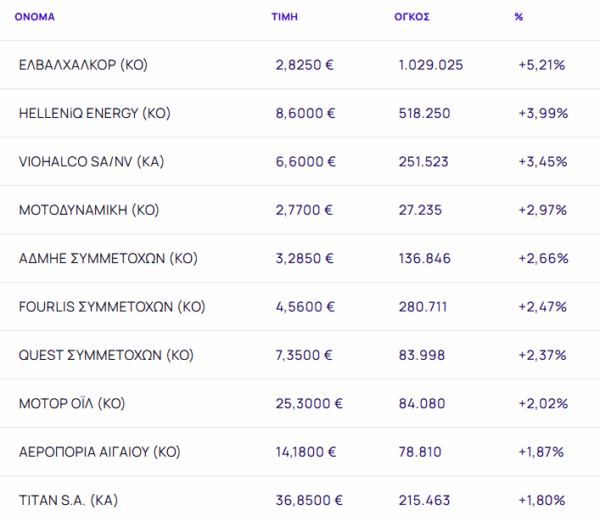
Task: Select the price 2,7700 €
Action: 304,210
